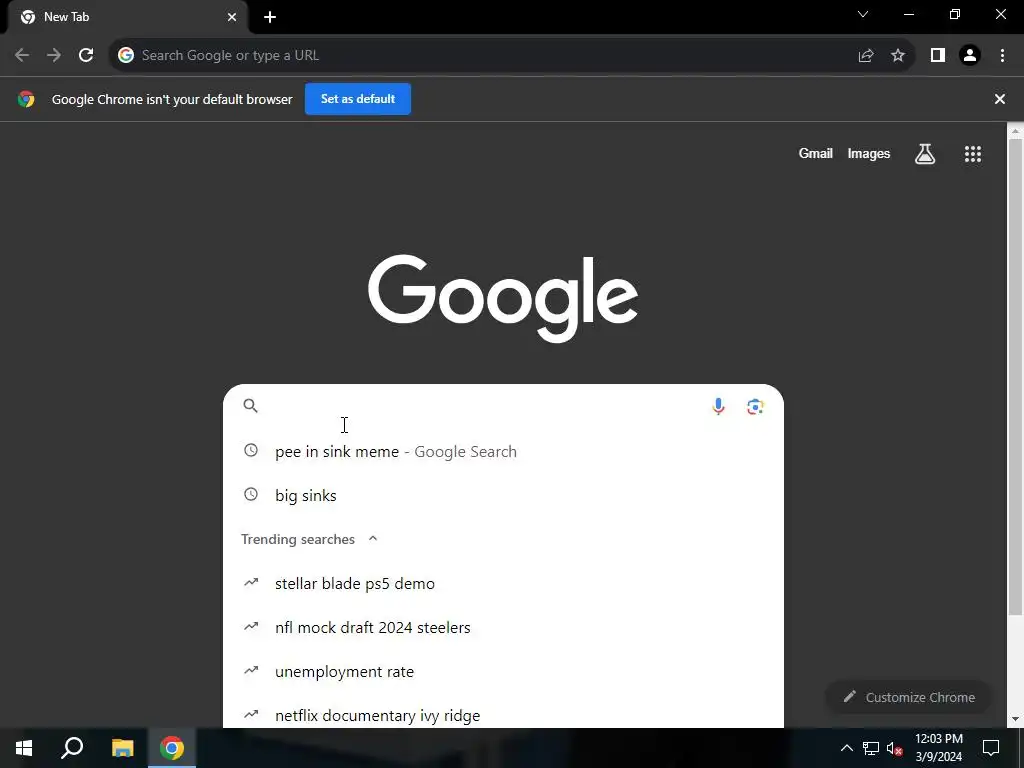
Task: Open a new tab with plus button
Action: pyautogui.click(x=270, y=17)
